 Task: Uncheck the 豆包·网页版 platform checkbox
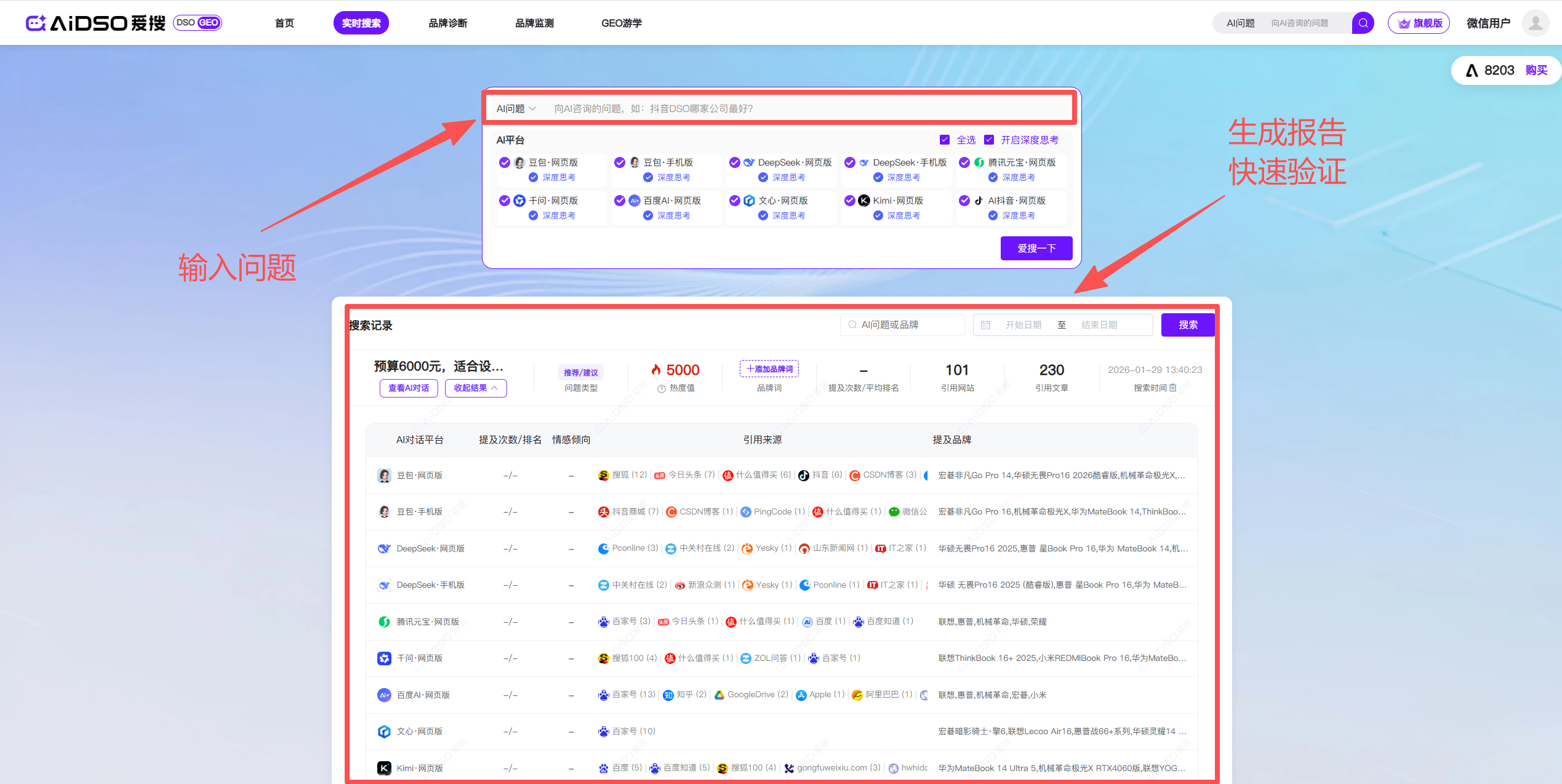[505, 162]
